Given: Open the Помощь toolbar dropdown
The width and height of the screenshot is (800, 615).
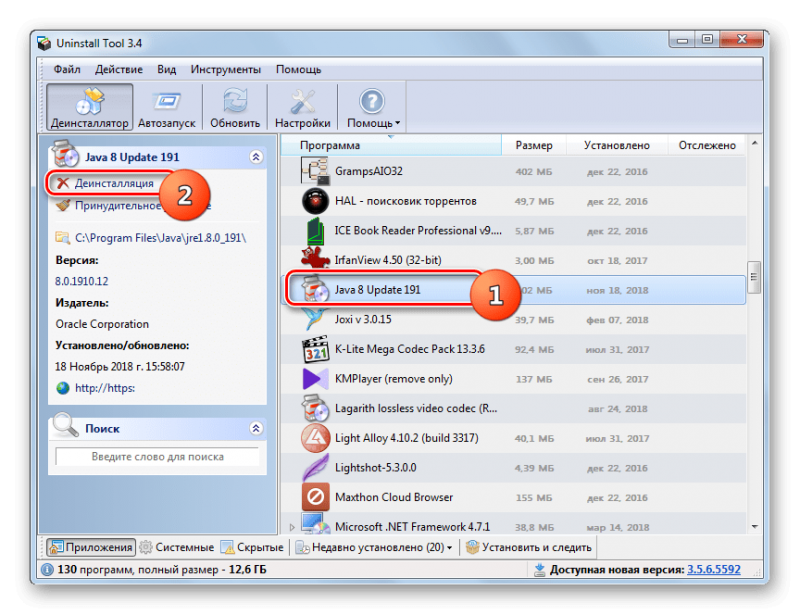Looking at the screenshot, I should coord(373,107).
